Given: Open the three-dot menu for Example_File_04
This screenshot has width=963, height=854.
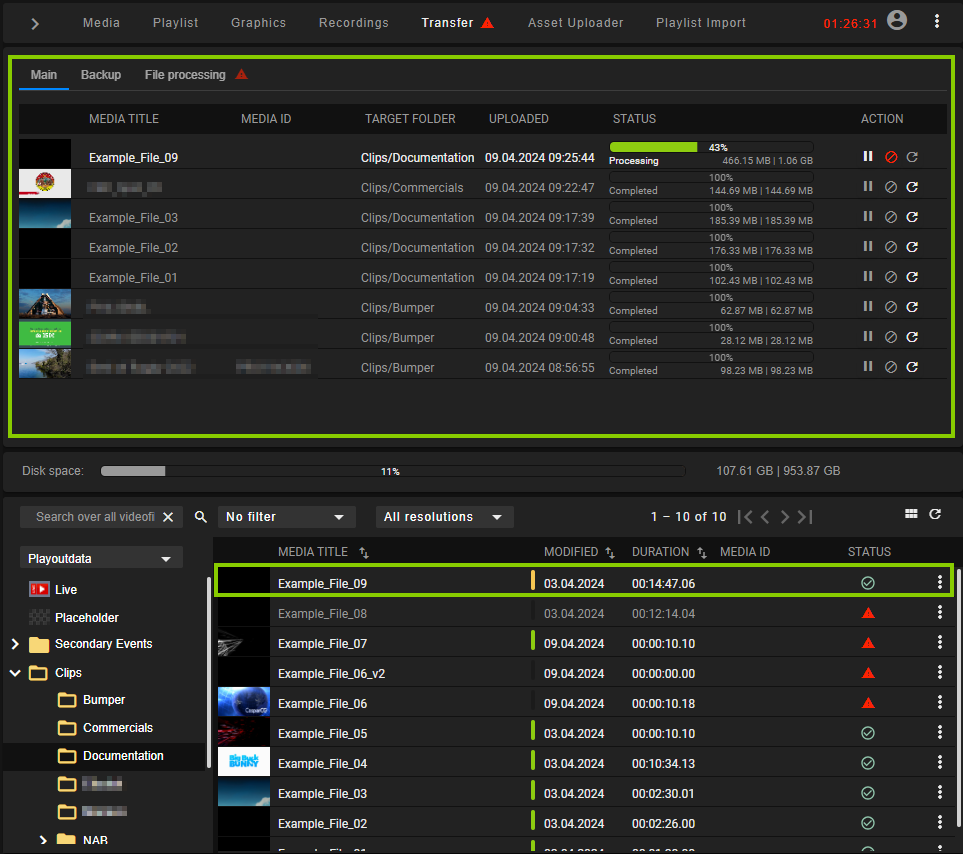Looking at the screenshot, I should pos(939,763).
